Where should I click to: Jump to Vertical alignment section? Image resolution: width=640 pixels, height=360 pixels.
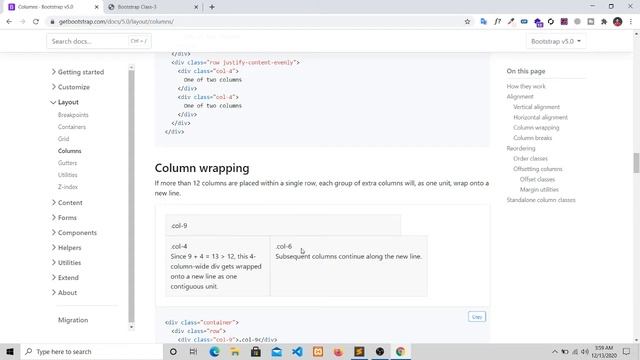(x=536, y=107)
